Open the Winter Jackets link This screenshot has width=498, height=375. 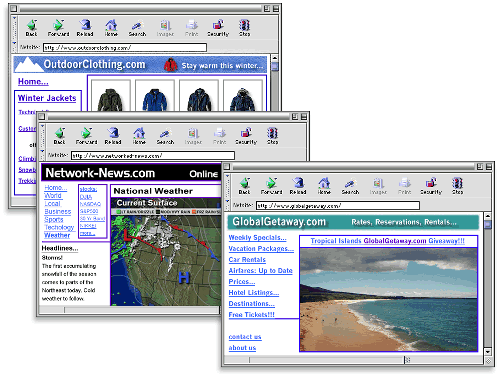pyautogui.click(x=47, y=98)
